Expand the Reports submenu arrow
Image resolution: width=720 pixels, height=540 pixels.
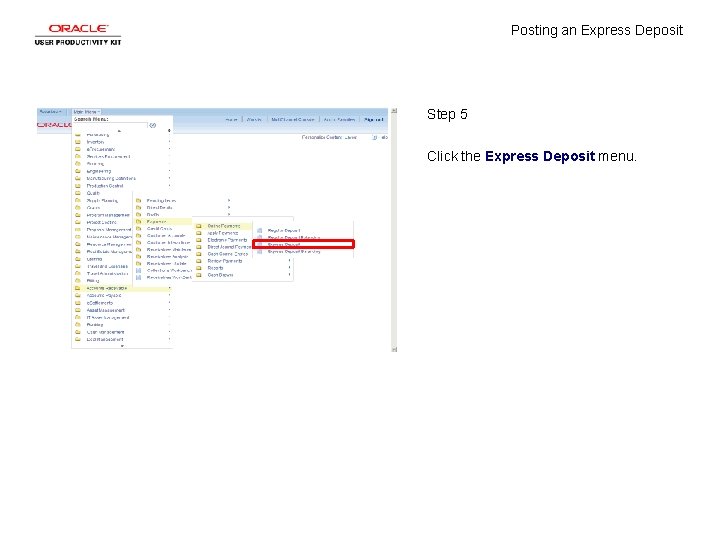tap(289, 268)
